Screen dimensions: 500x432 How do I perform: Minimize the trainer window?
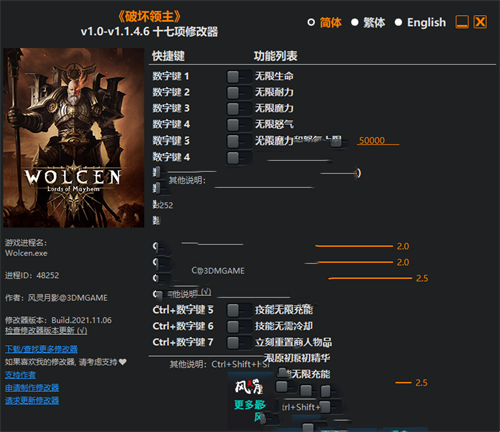tap(462, 22)
